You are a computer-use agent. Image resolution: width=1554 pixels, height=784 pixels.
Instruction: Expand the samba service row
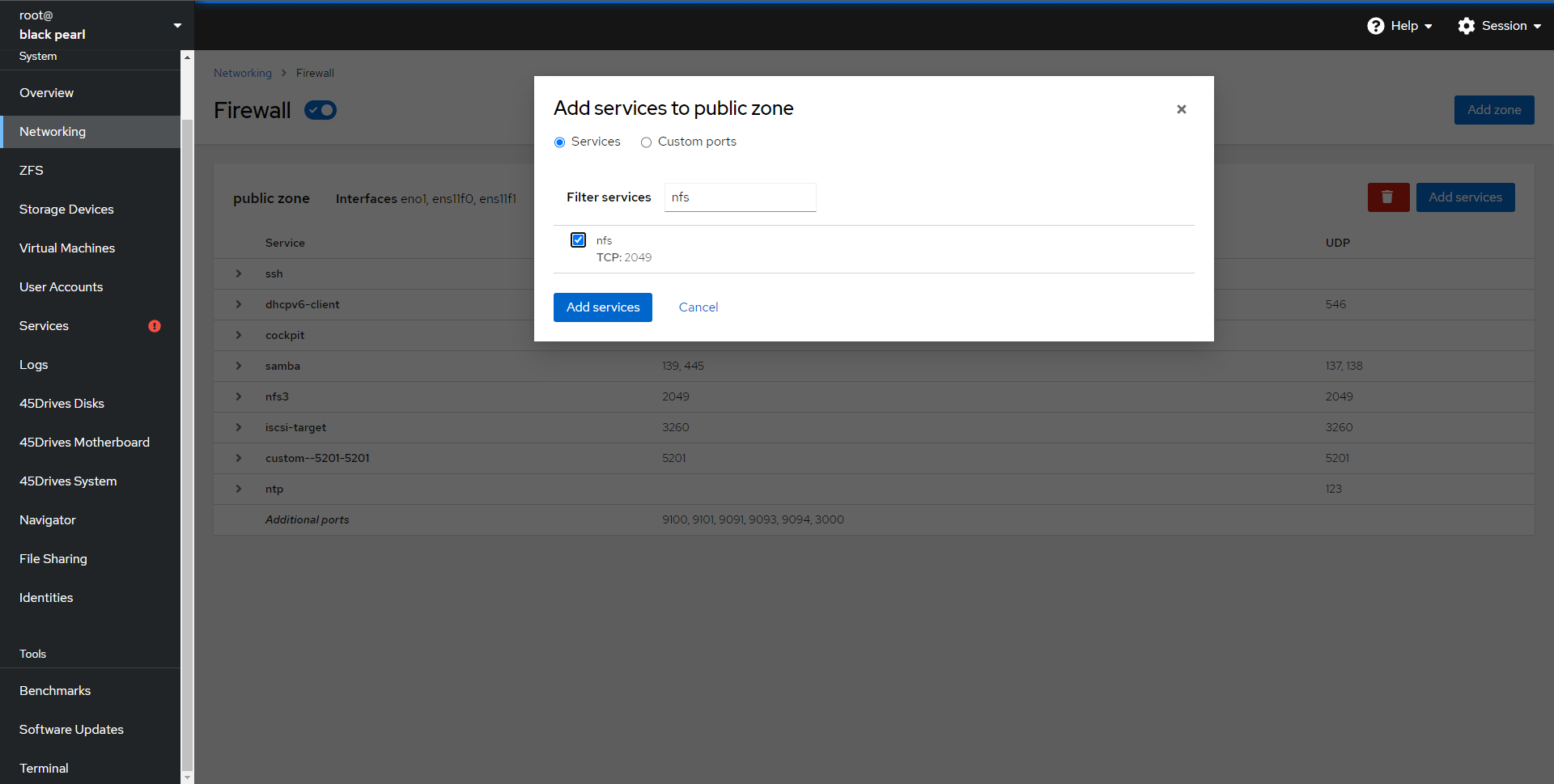(239, 366)
